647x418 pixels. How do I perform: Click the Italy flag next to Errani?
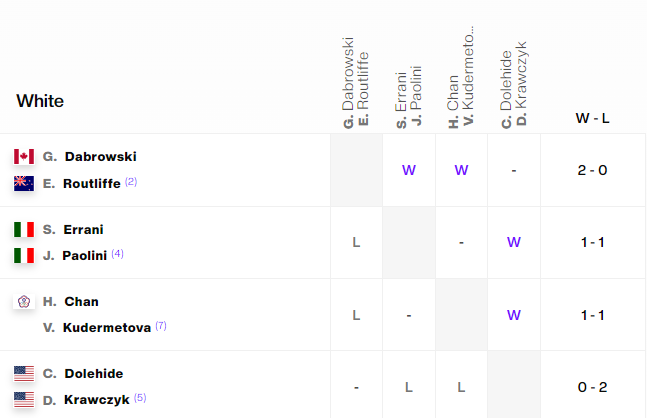click(24, 229)
